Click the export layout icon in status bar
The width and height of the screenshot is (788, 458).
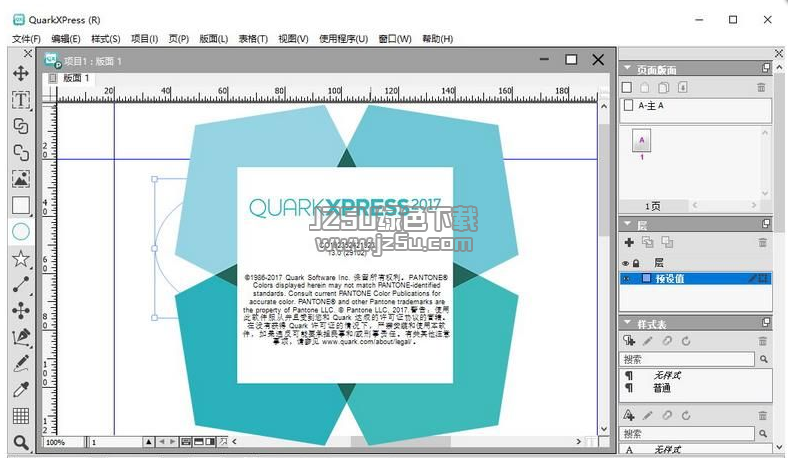223,441
